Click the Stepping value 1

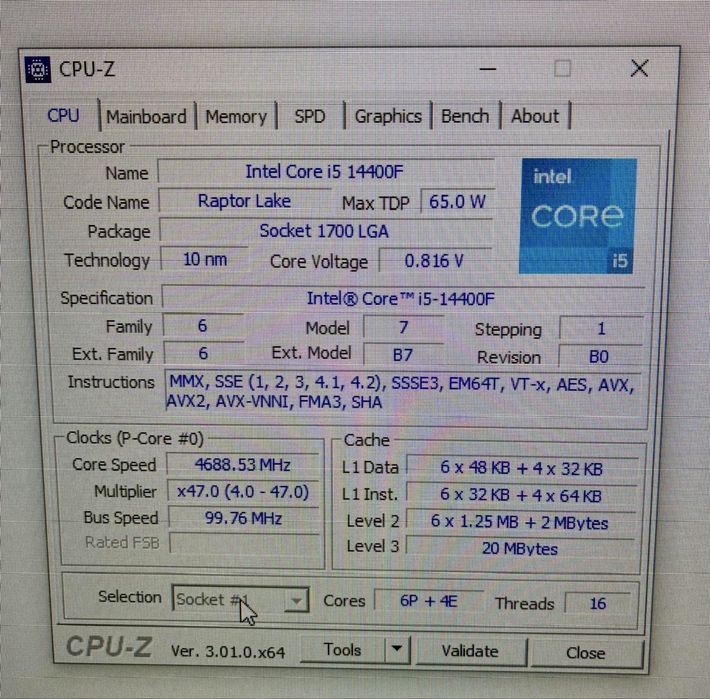pos(600,329)
